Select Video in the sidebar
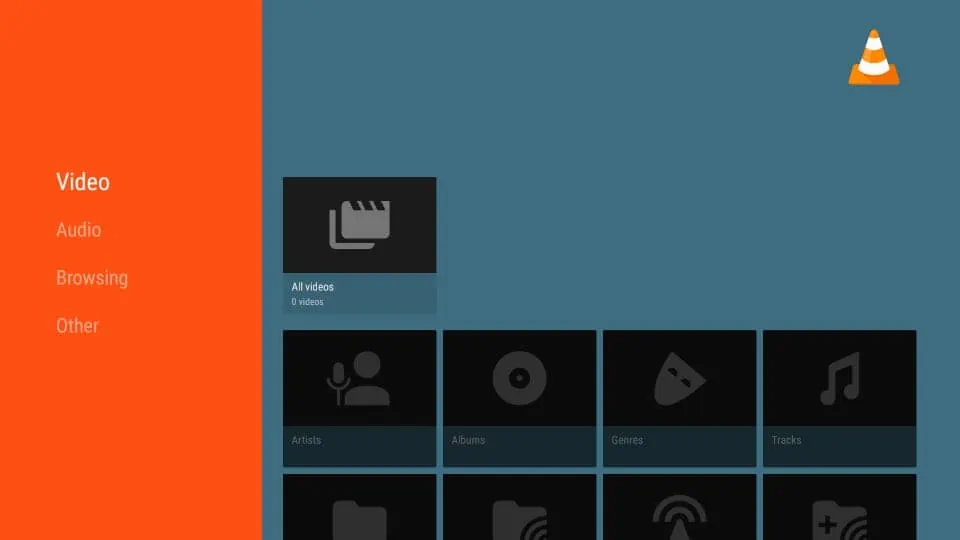 (83, 182)
